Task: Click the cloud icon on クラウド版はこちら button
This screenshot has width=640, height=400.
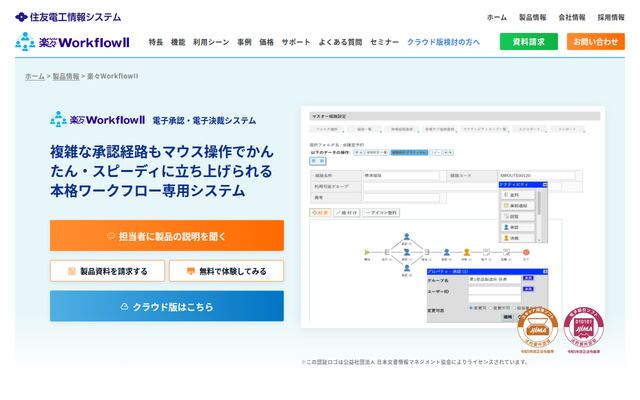Action: coord(124,307)
